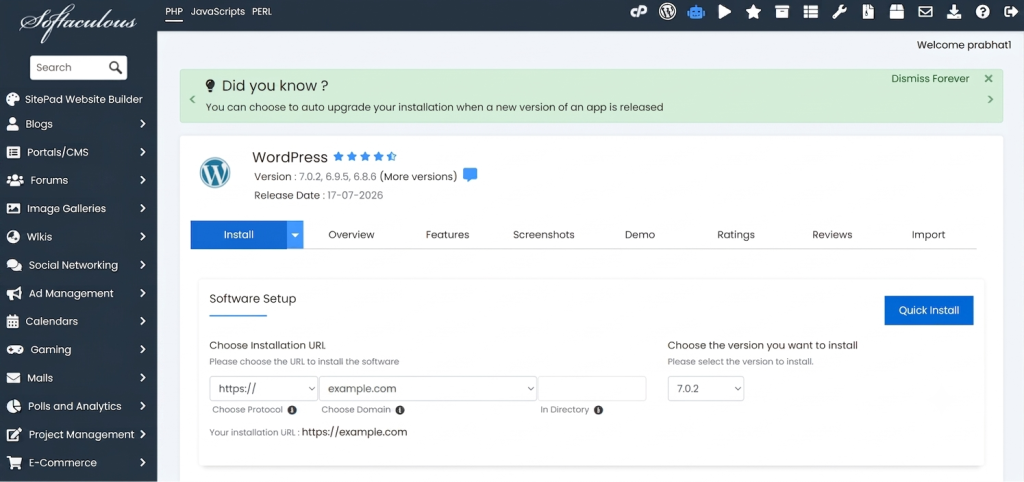The height and width of the screenshot is (482, 1024).
Task: Select the PHP scripts tab
Action: (x=174, y=12)
